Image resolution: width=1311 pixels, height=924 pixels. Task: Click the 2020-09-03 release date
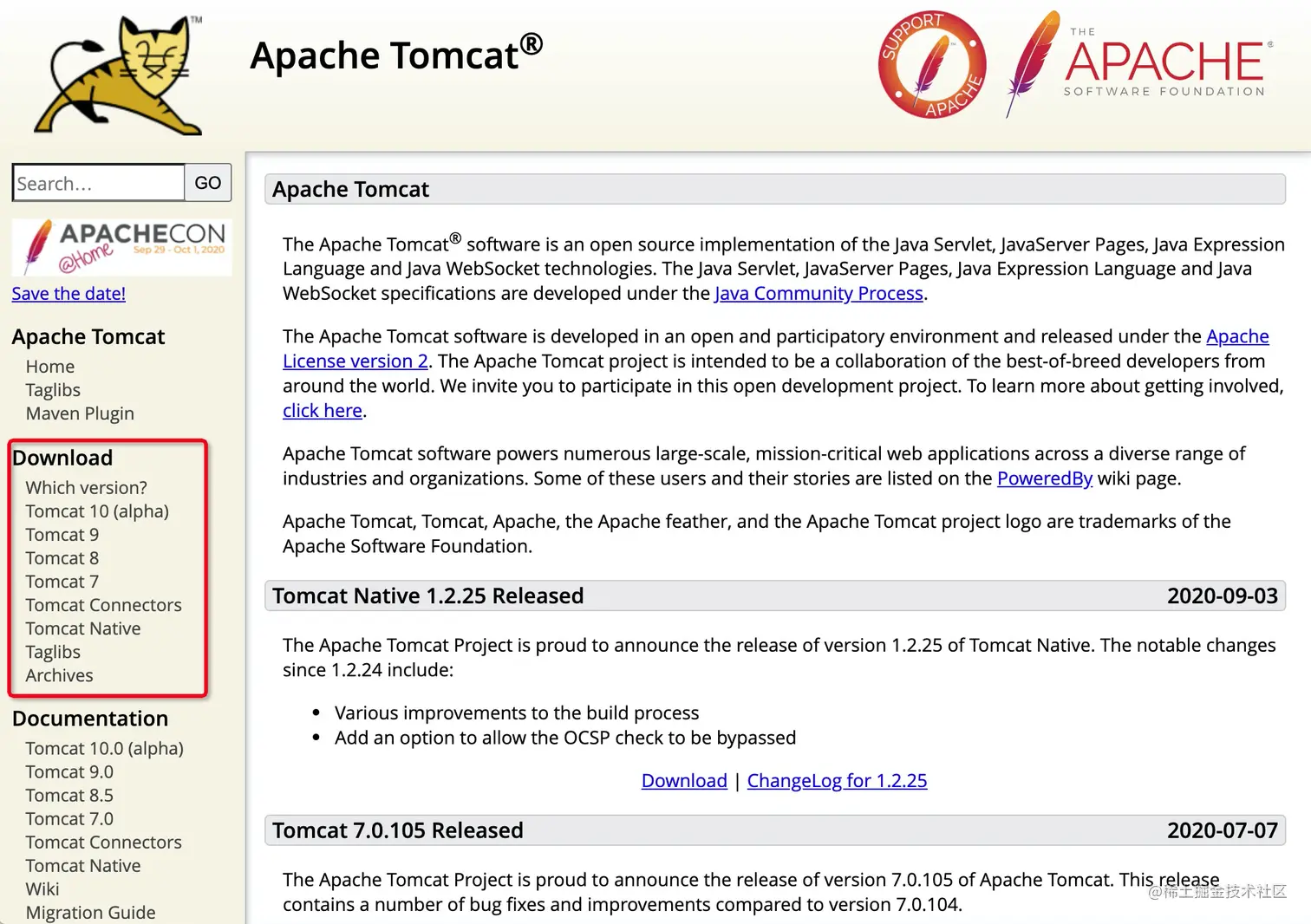click(x=1223, y=595)
